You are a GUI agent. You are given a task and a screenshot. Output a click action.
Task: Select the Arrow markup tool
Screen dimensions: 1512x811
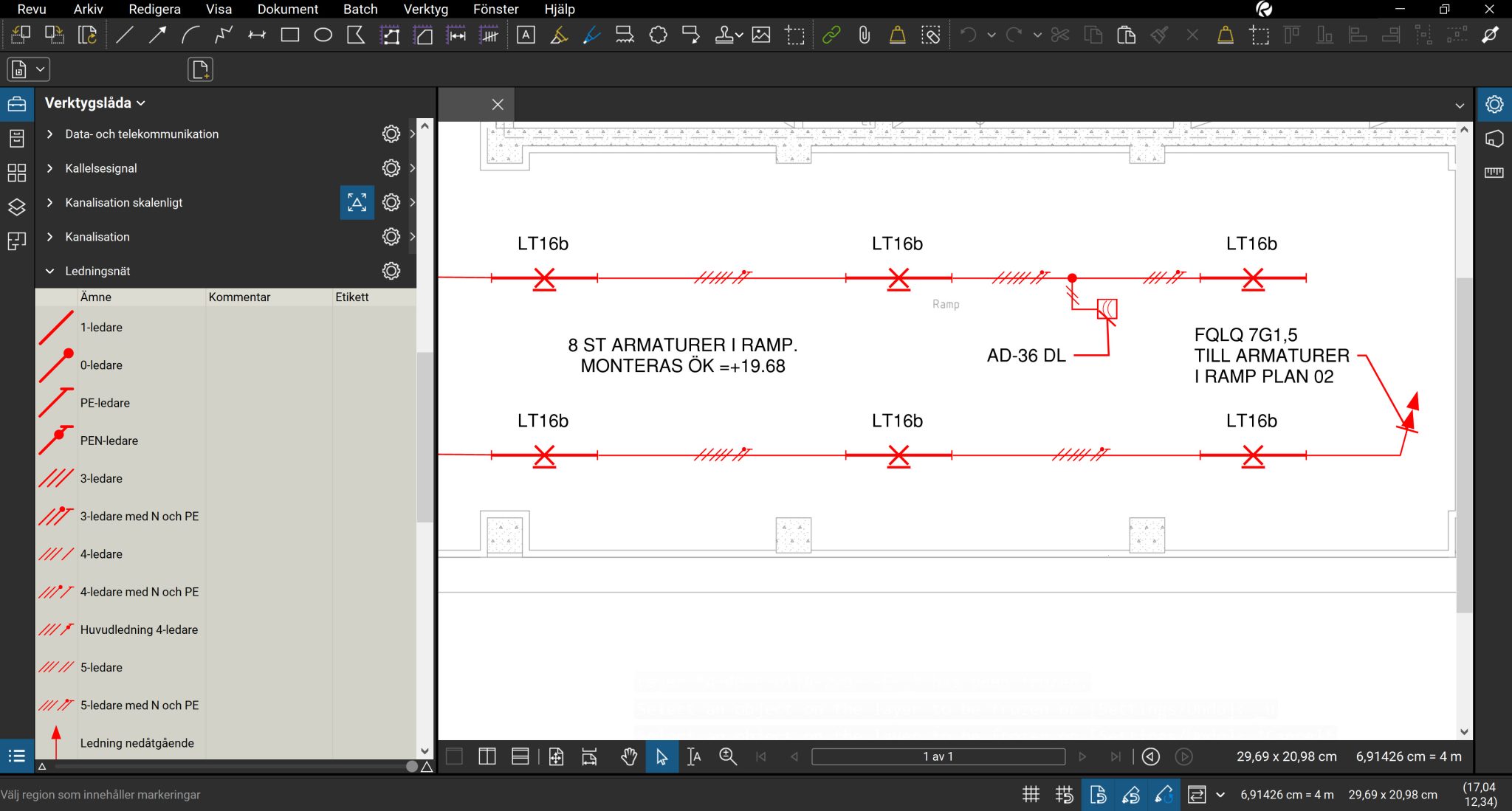[x=157, y=35]
